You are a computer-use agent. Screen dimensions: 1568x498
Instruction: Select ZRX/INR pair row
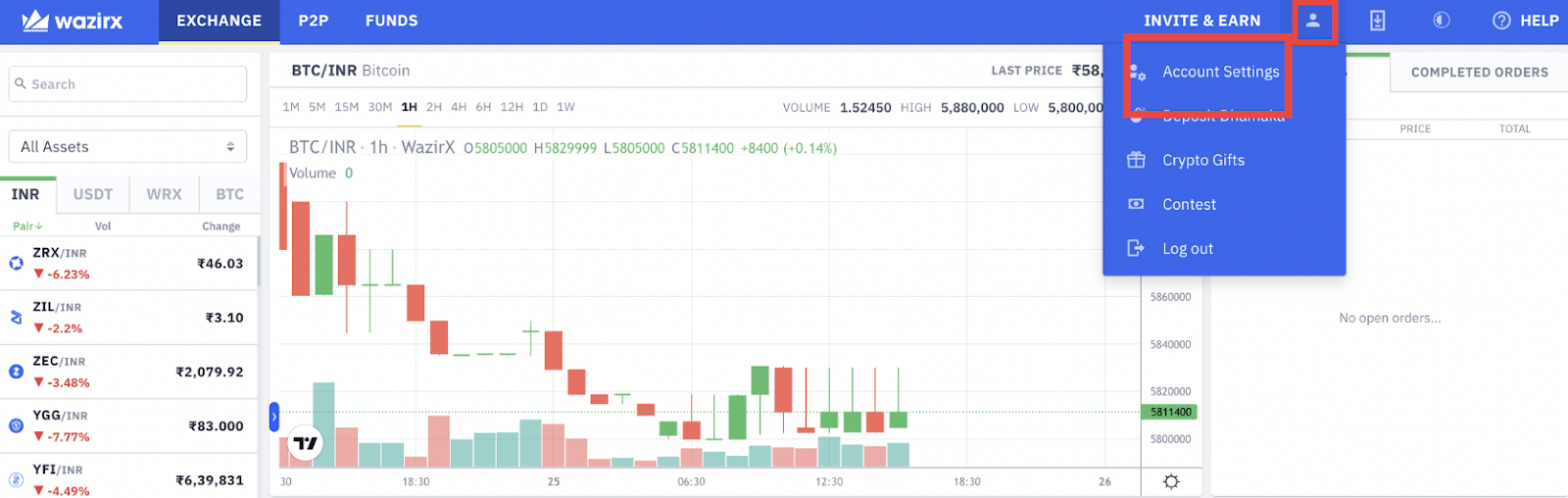coord(128,263)
